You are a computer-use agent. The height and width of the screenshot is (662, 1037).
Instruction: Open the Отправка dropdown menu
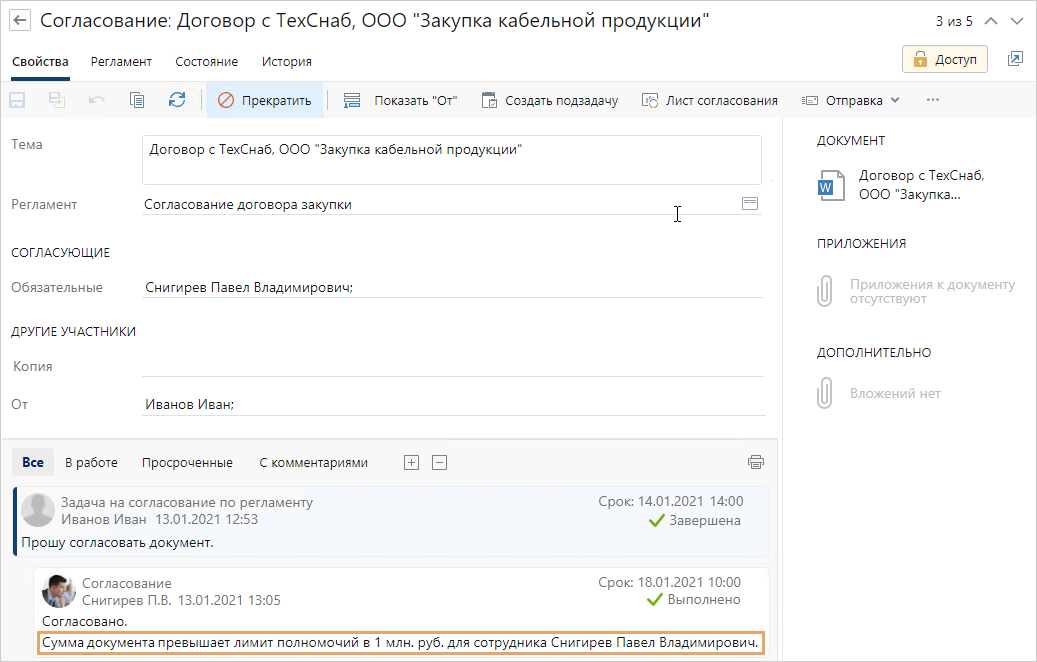[851, 100]
